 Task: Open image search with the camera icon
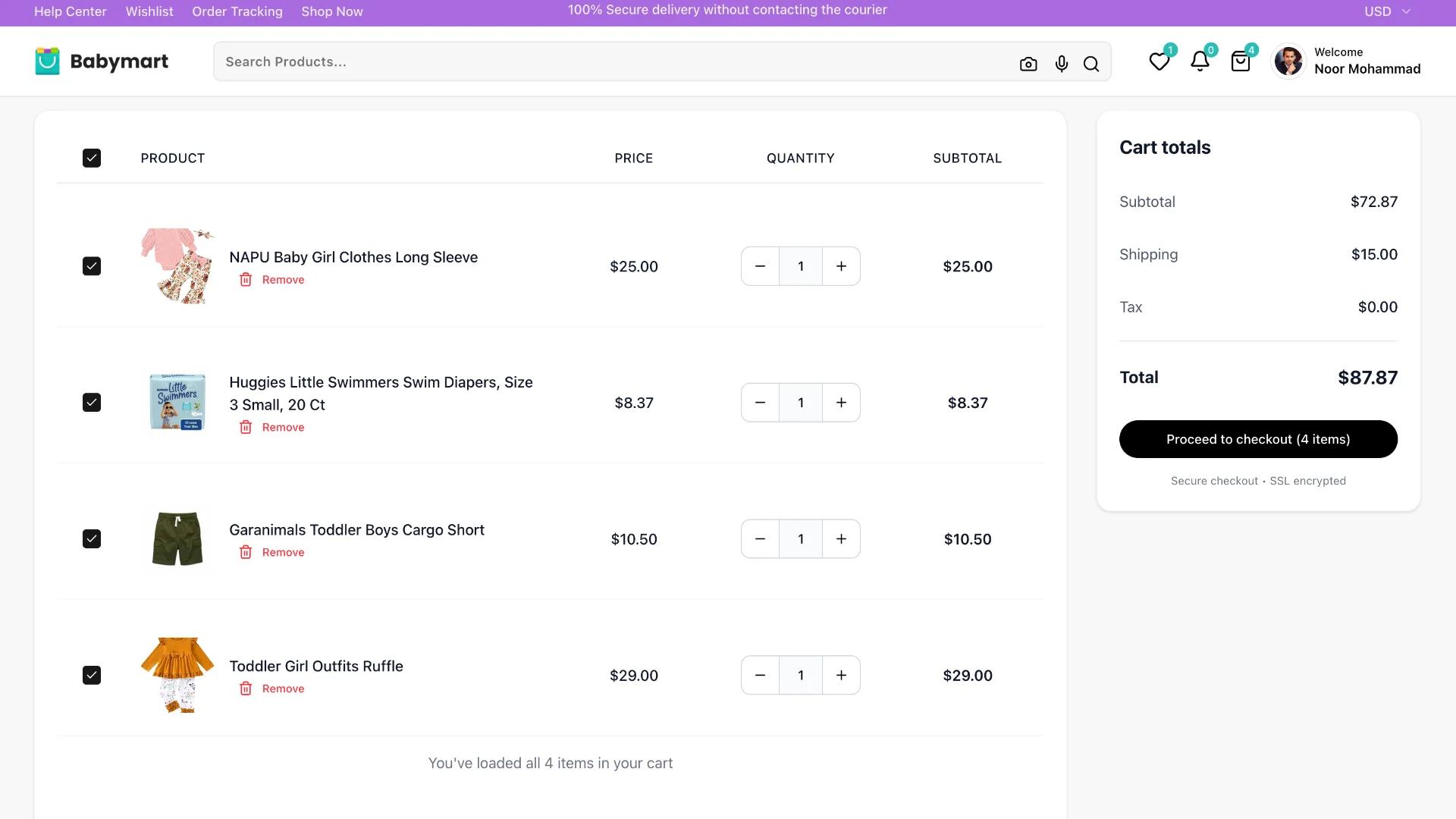pos(1028,64)
